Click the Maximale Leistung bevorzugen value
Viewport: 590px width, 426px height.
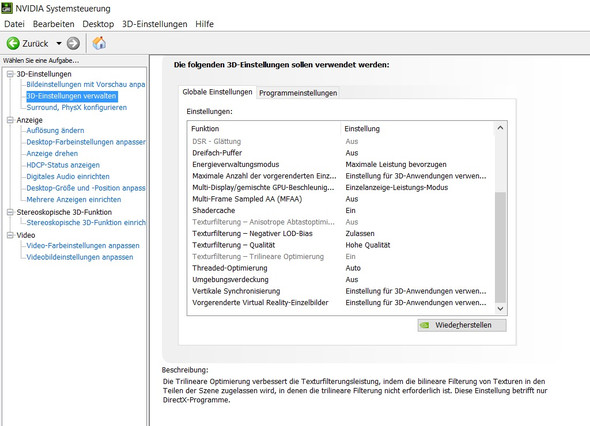click(x=396, y=164)
